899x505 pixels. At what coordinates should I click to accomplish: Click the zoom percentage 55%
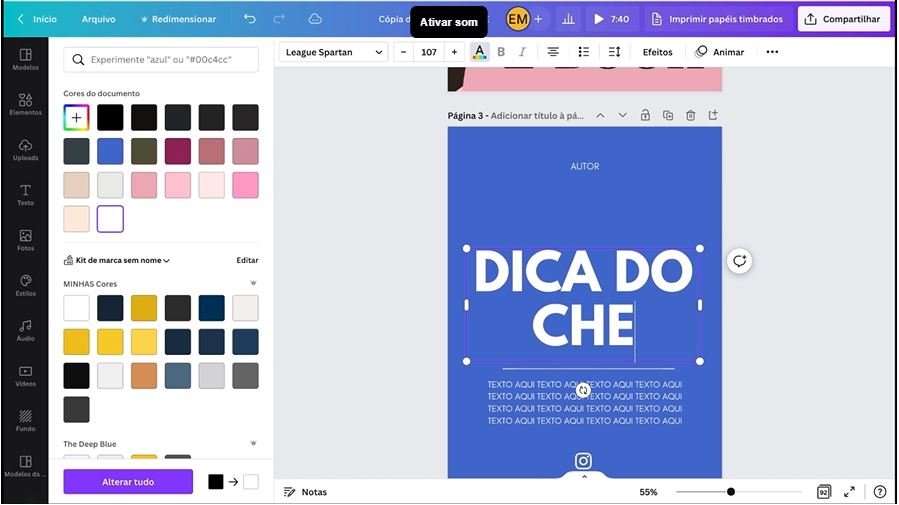pyautogui.click(x=648, y=492)
